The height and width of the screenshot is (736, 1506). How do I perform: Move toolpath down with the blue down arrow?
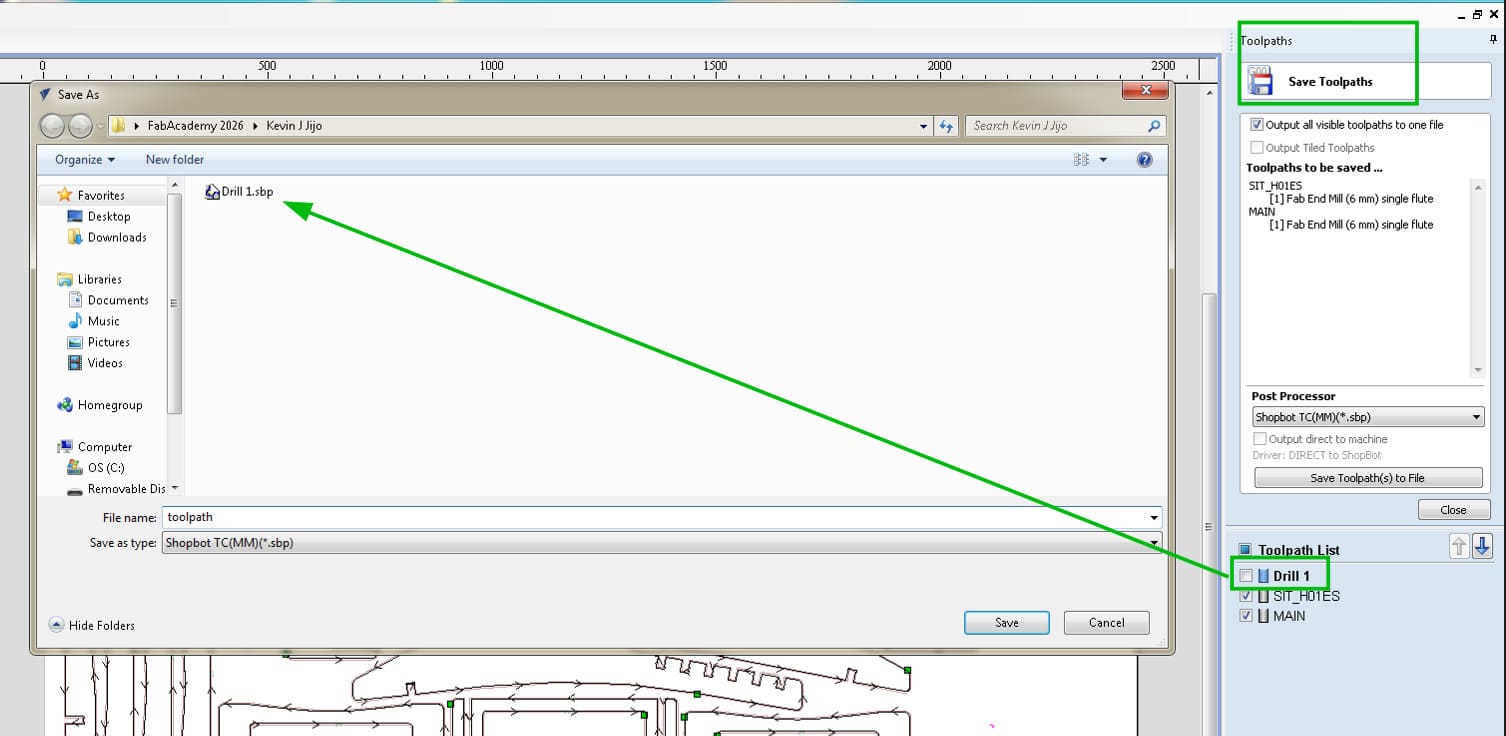[1482, 545]
